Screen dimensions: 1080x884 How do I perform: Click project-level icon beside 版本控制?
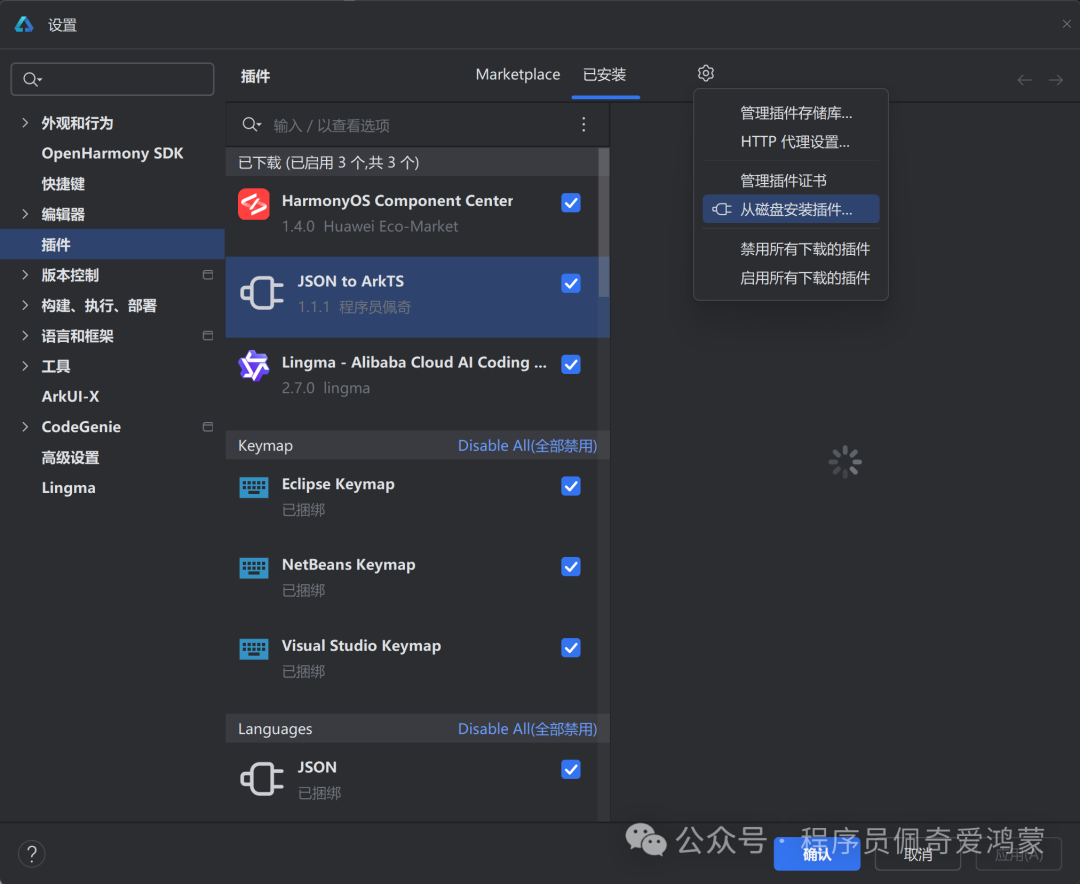(207, 275)
